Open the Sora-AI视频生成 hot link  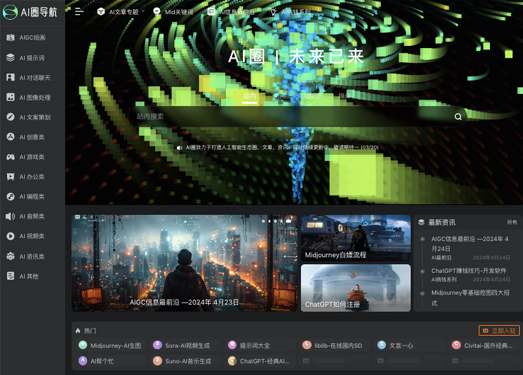(x=182, y=345)
